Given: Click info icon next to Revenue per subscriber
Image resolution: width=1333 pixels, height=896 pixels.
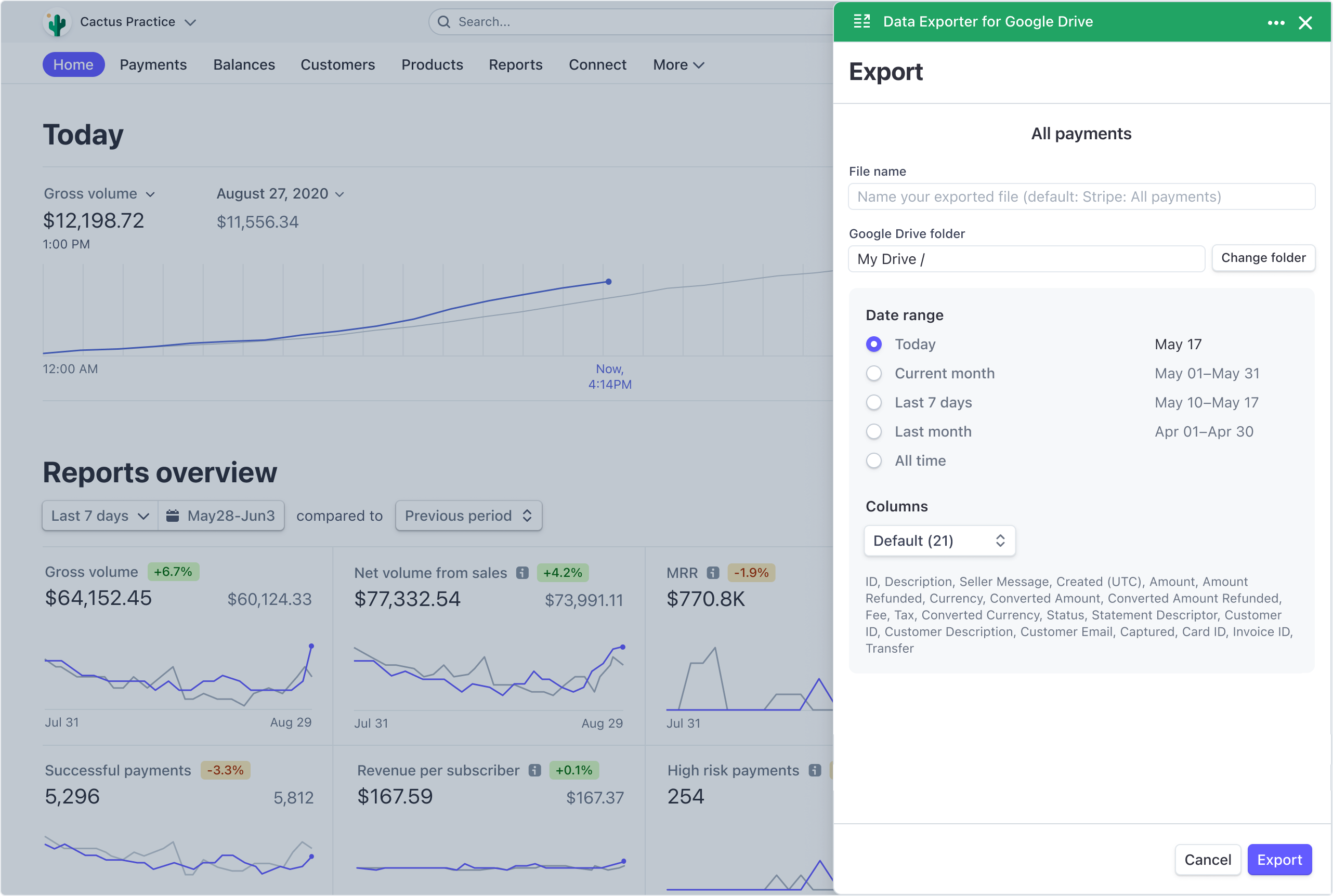Looking at the screenshot, I should pos(534,770).
